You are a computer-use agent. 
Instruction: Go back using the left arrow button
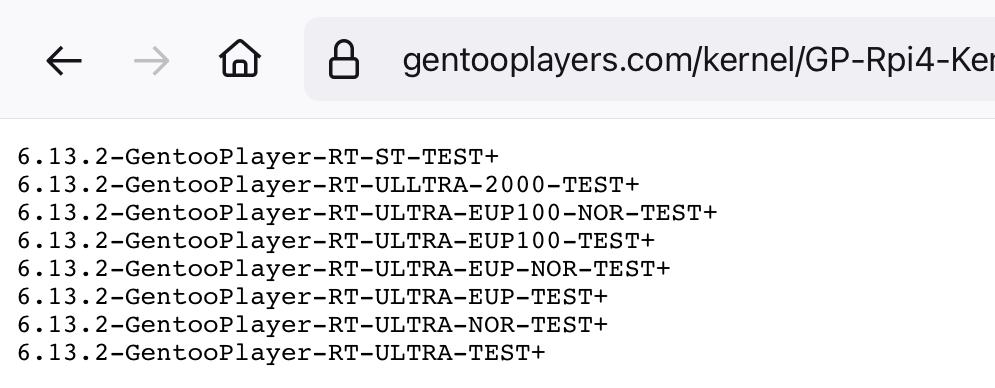[64, 61]
